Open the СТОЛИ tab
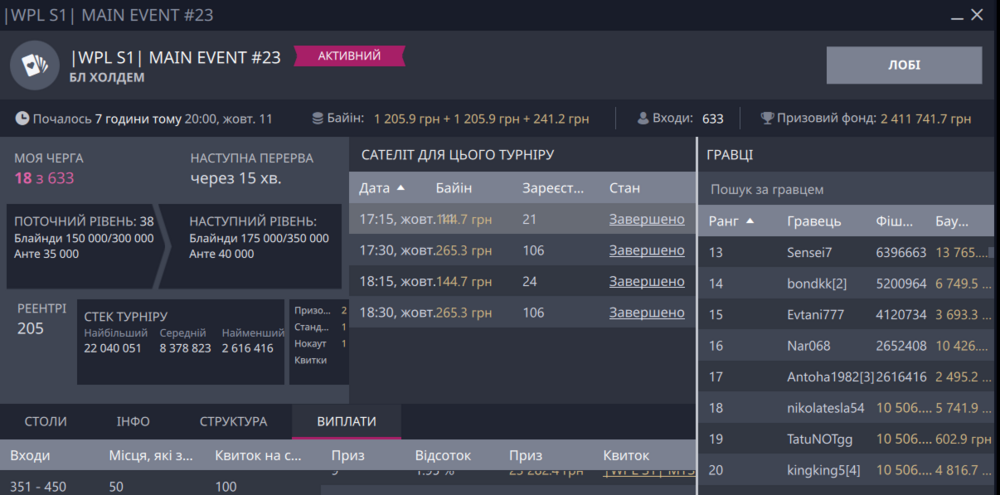The height and width of the screenshot is (495, 1000). coord(46,421)
